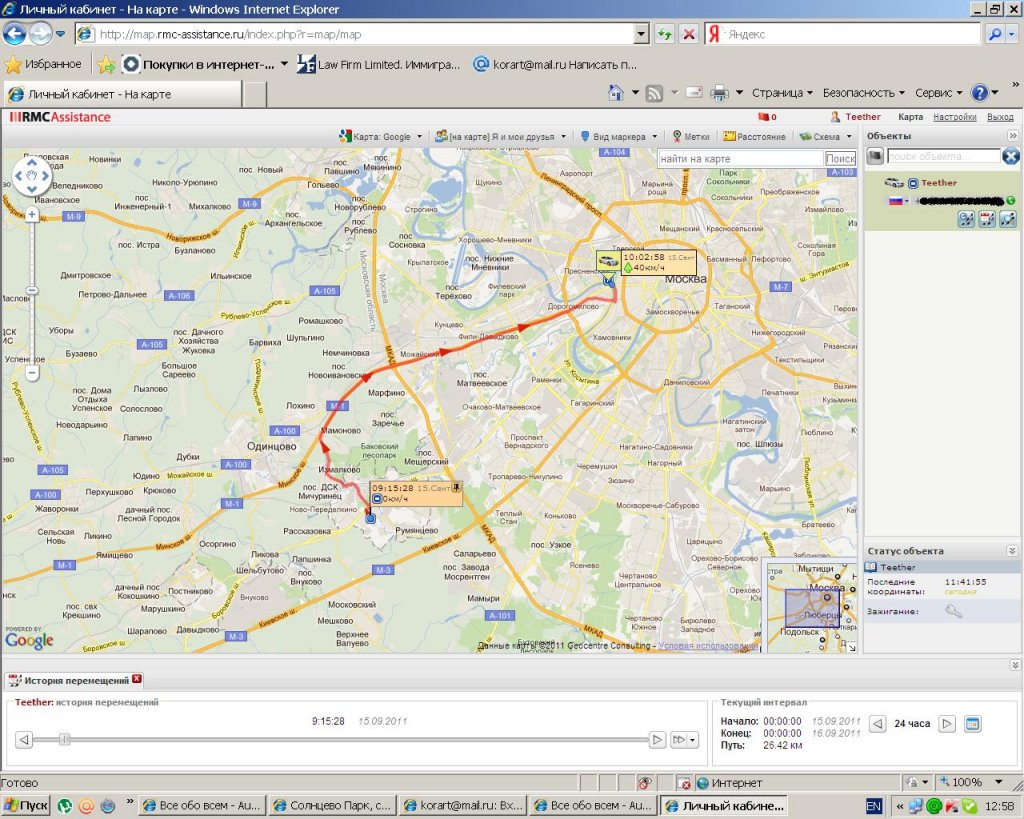Click the map zoom out minus button
Viewport: 1024px width, 819px height.
pyautogui.click(x=32, y=373)
